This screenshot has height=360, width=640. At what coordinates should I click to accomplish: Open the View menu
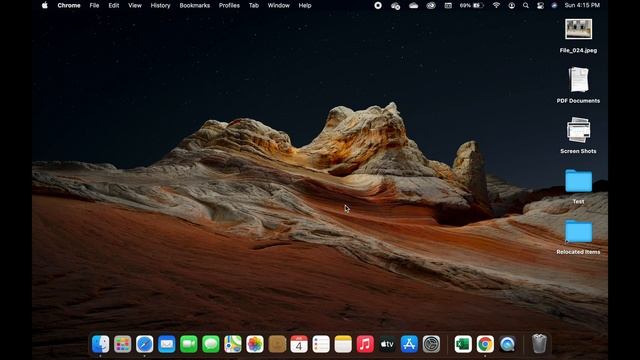135,5
